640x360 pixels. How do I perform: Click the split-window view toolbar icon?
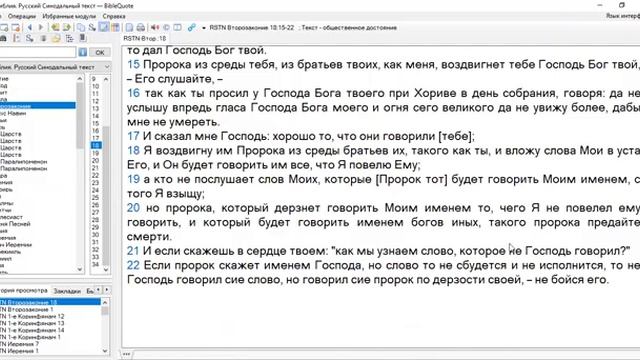(178, 27)
